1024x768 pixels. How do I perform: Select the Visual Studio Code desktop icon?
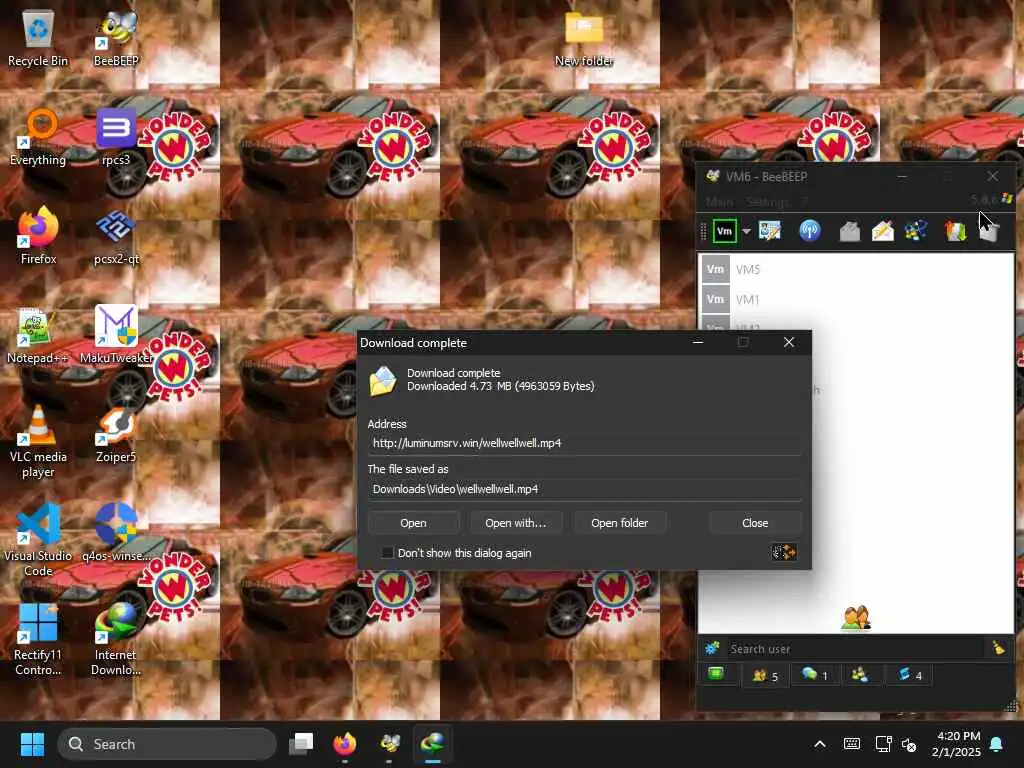click(x=38, y=541)
